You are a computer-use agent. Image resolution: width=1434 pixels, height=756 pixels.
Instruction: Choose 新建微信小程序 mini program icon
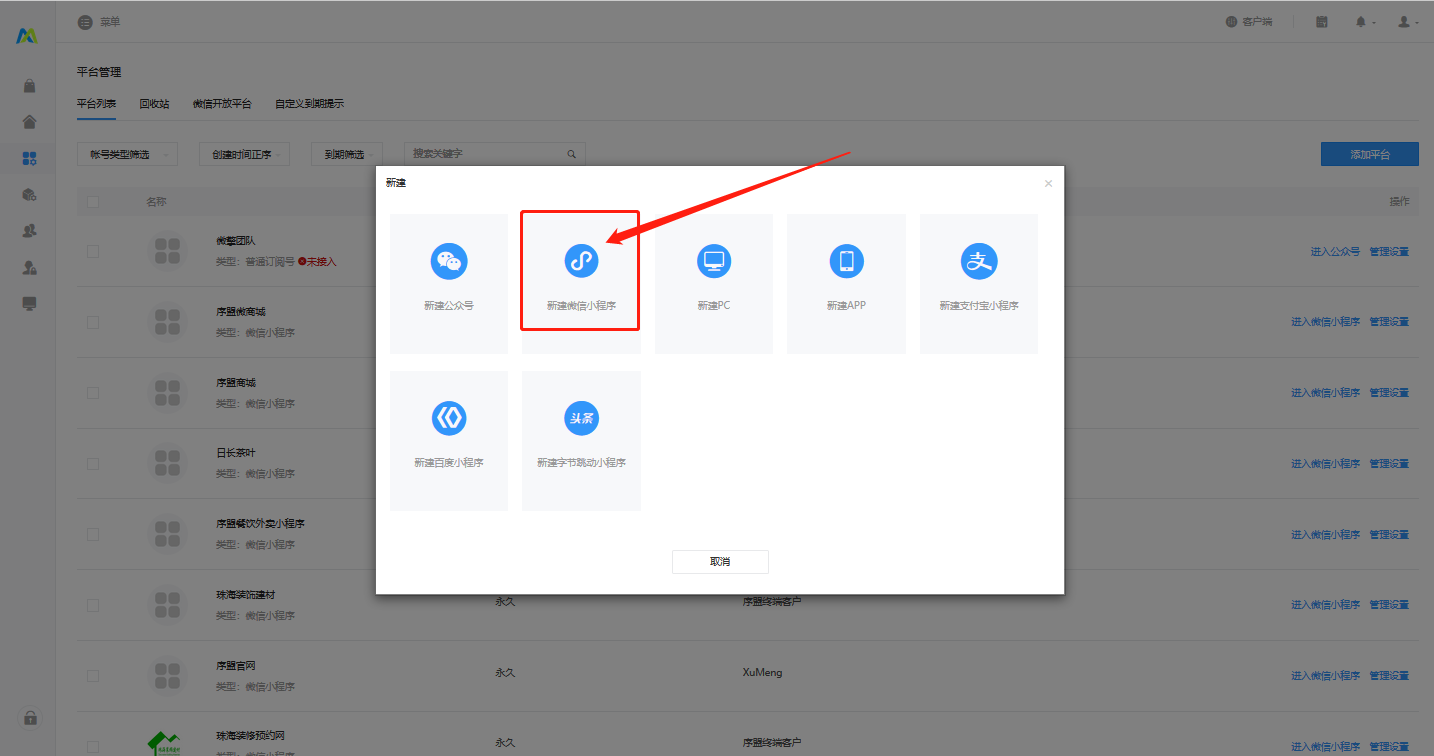click(581, 261)
